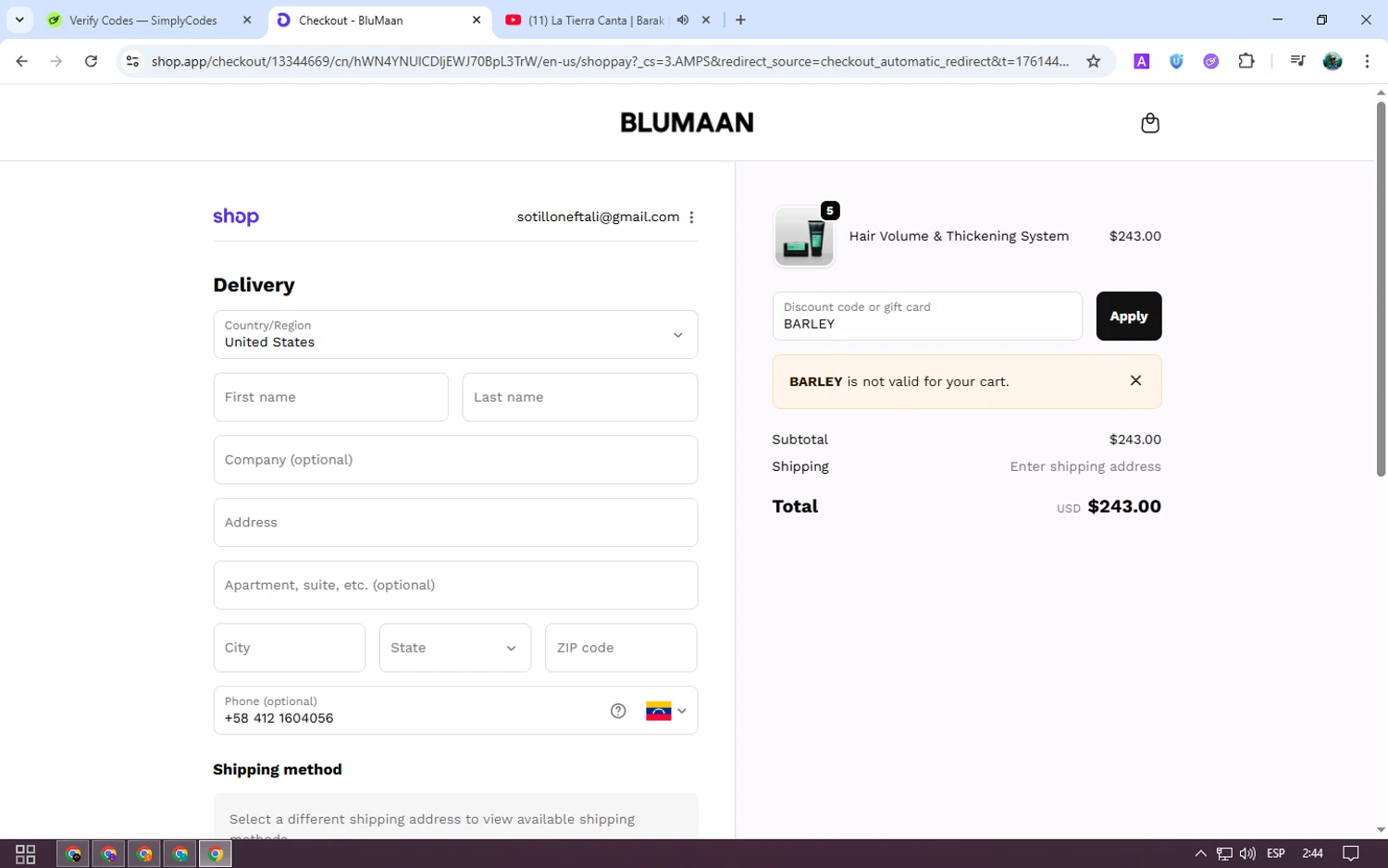Screen dimensions: 1388x868
Task: Click the Total $243.00 amount
Action: (x=1124, y=506)
